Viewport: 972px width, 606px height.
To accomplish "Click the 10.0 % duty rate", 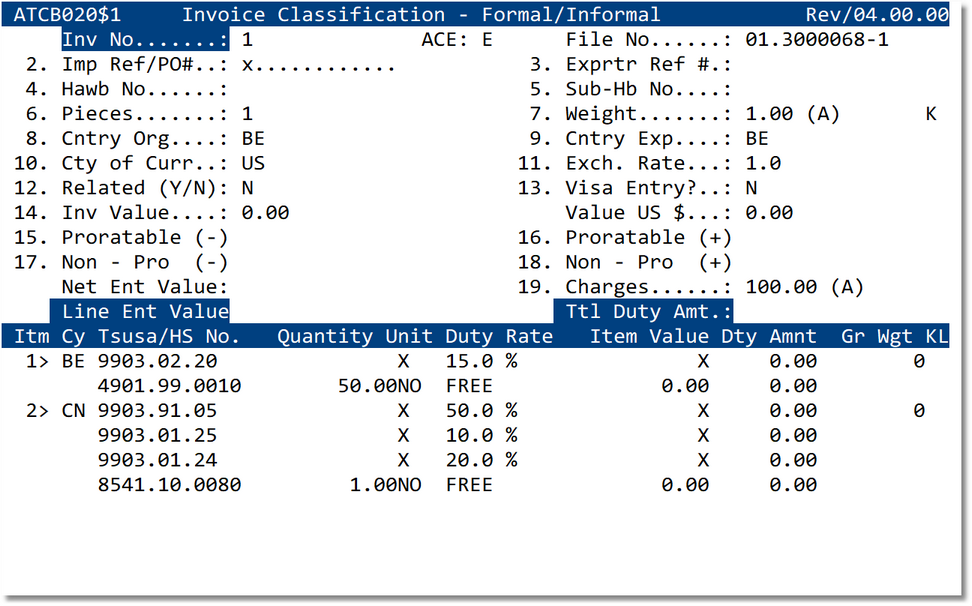I will (481, 436).
